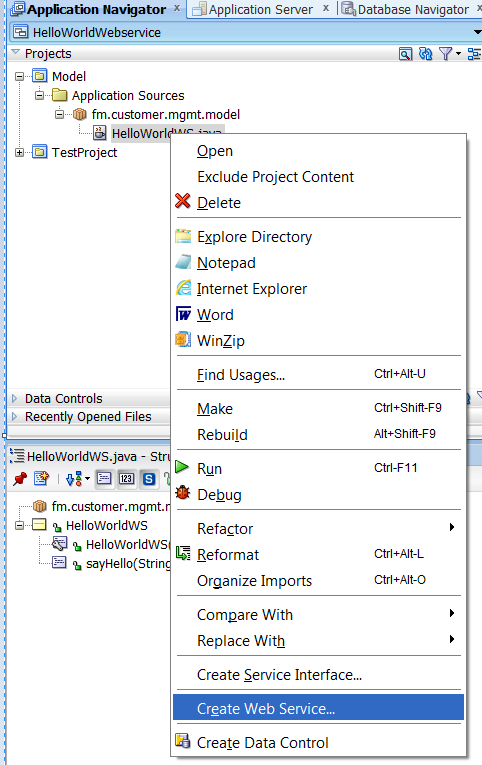The width and height of the screenshot is (482, 765).
Task: Click the red pin icon in Structure toolbar
Action: coord(20,479)
